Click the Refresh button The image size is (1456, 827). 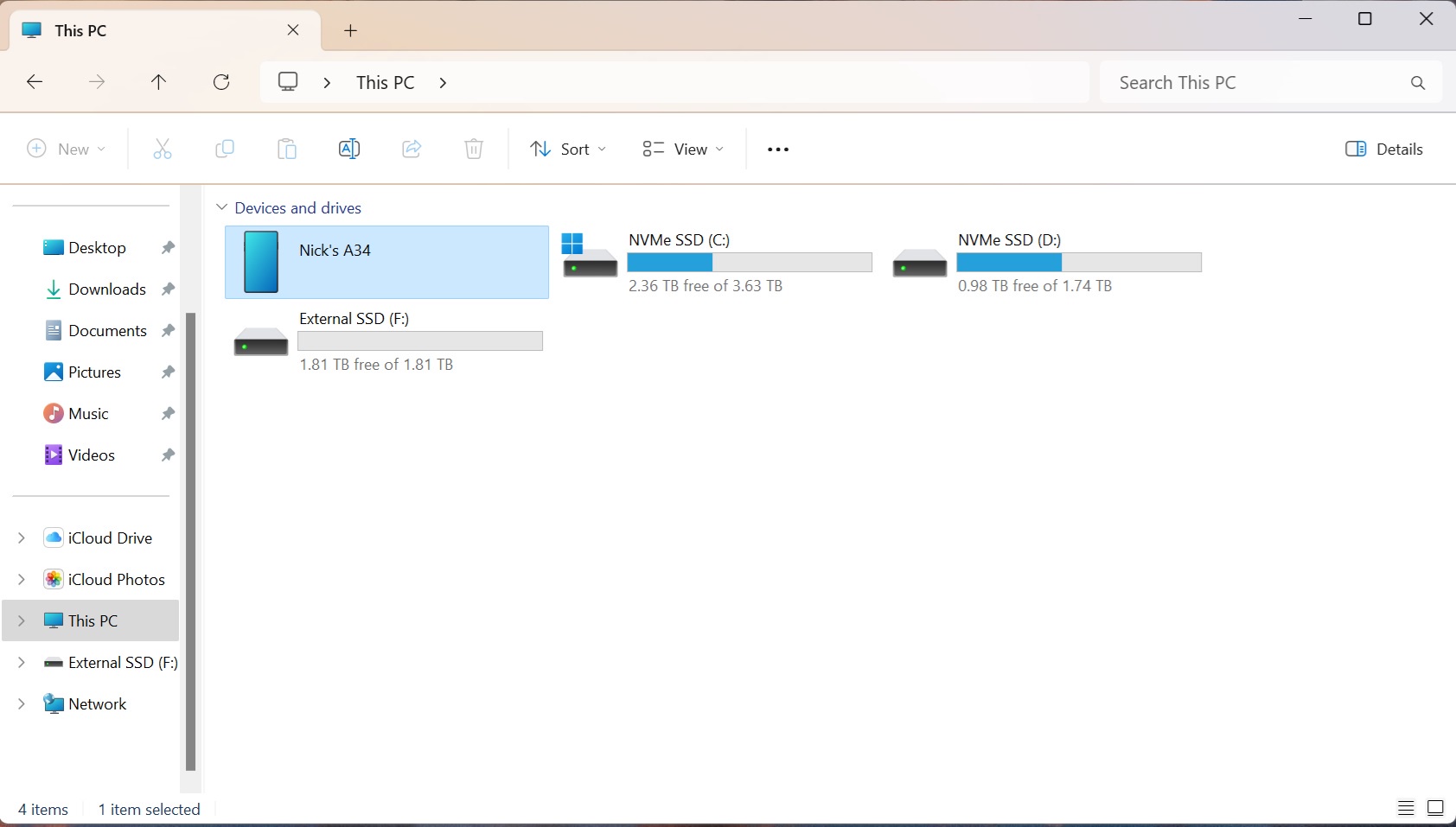(221, 82)
